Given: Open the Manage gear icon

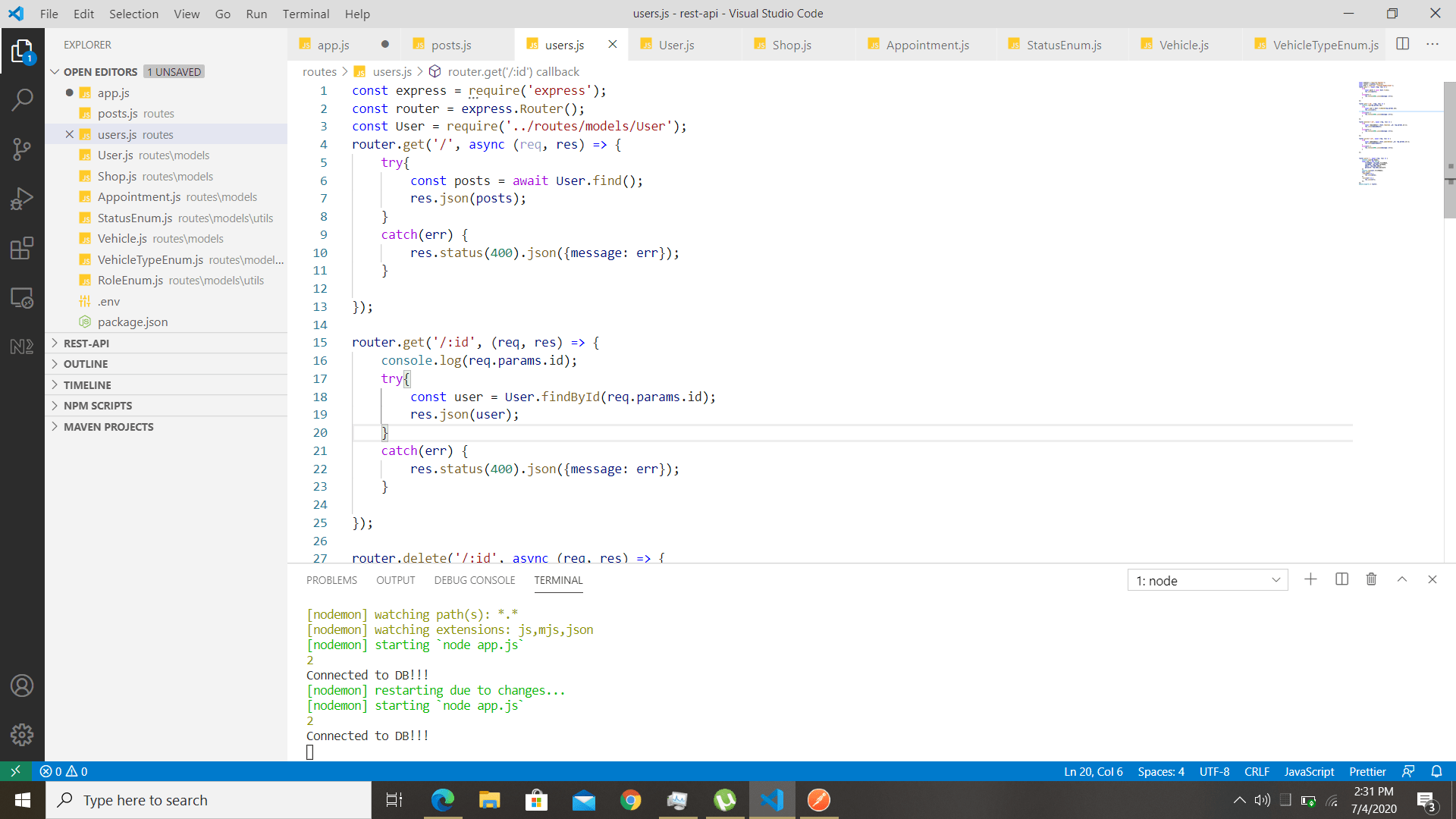Looking at the screenshot, I should pos(22,734).
